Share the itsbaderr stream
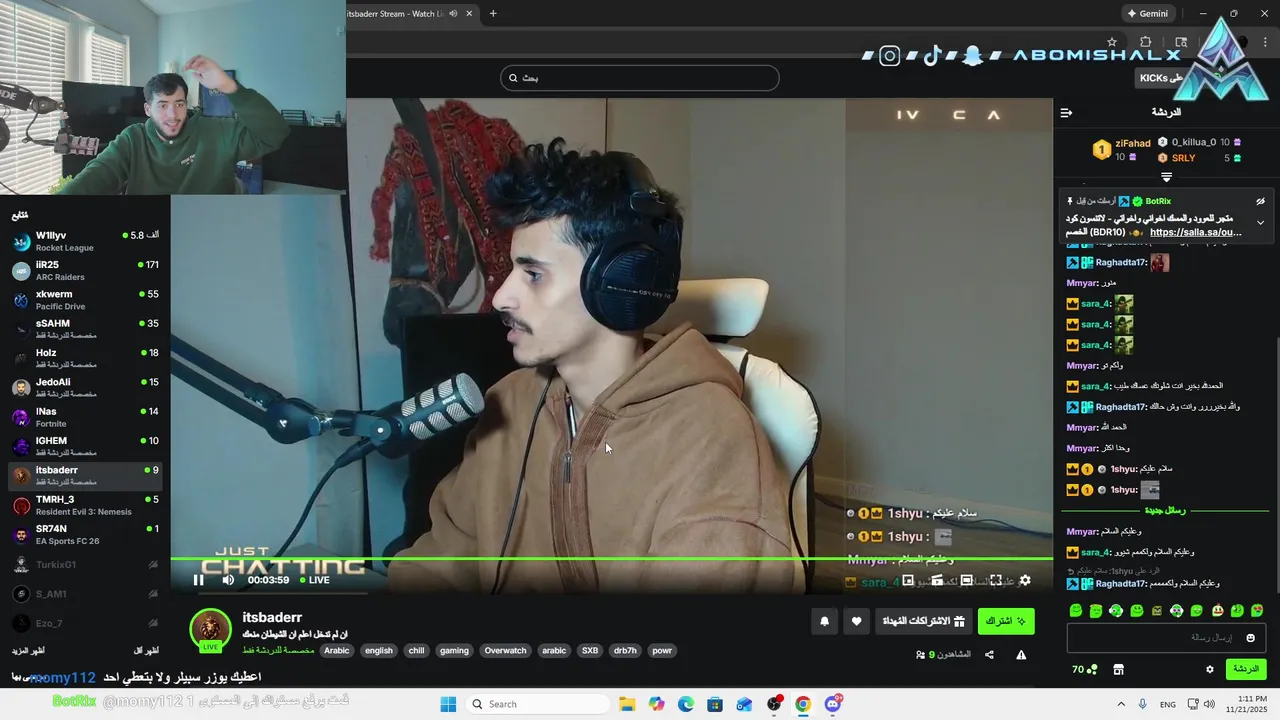Screen dimensions: 1280x720 click(989, 655)
